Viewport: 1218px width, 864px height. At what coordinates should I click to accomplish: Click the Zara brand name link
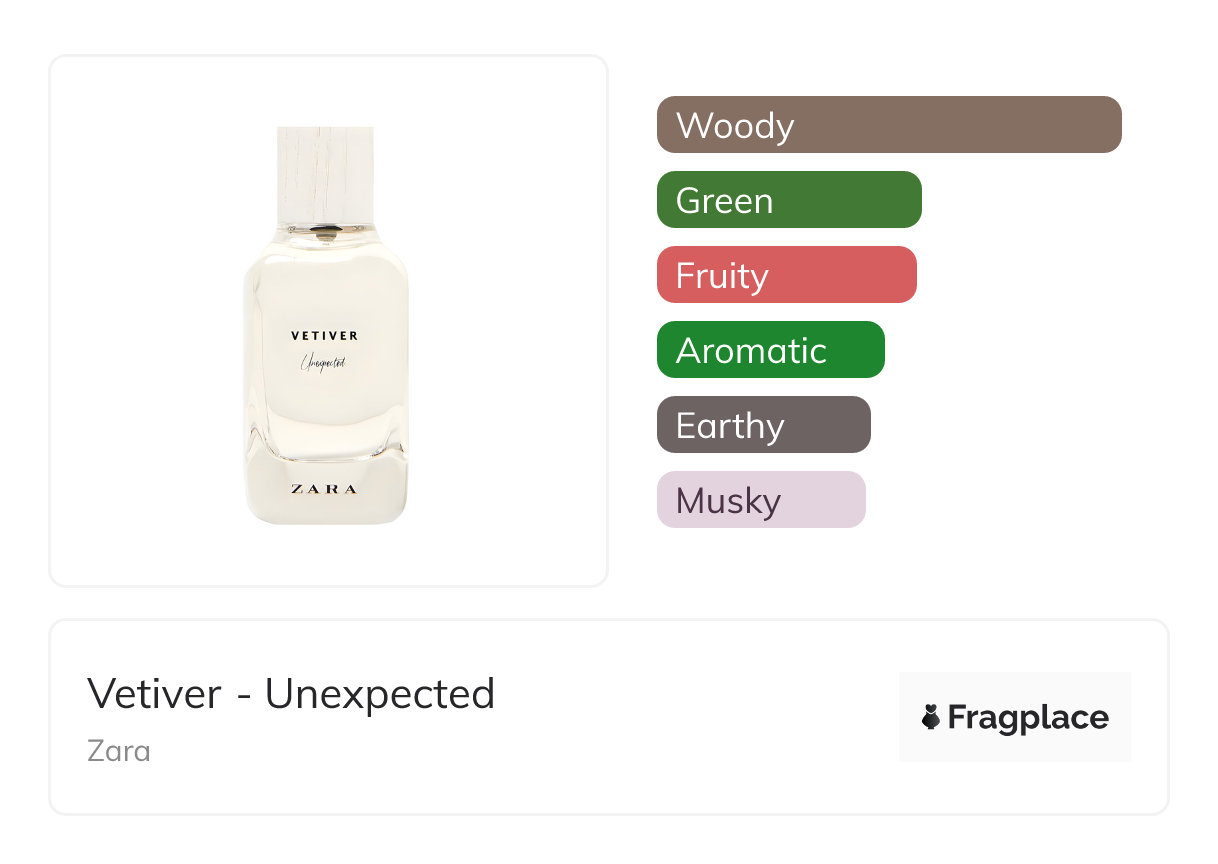pos(119,750)
